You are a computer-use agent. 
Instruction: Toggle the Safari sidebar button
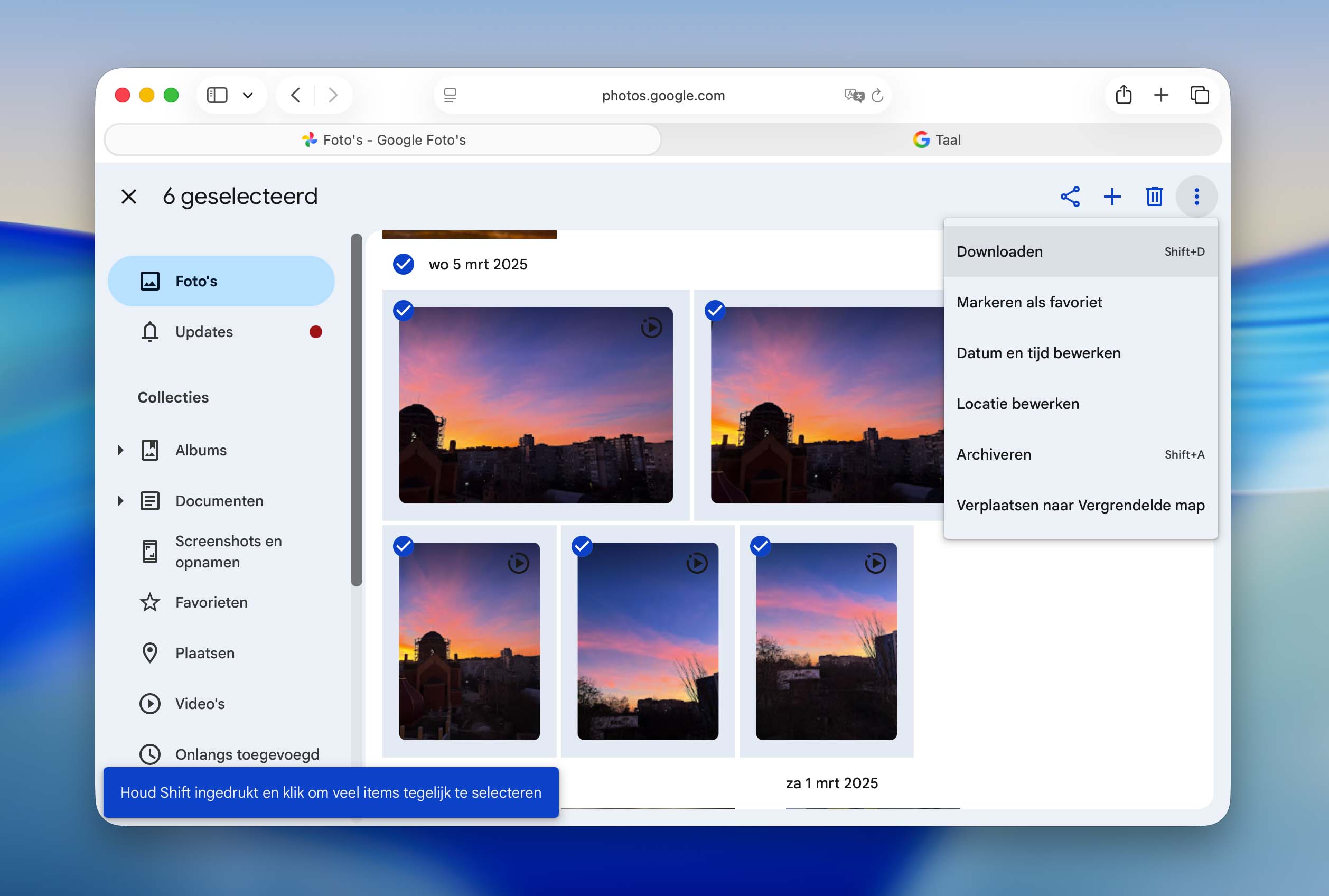tap(217, 95)
